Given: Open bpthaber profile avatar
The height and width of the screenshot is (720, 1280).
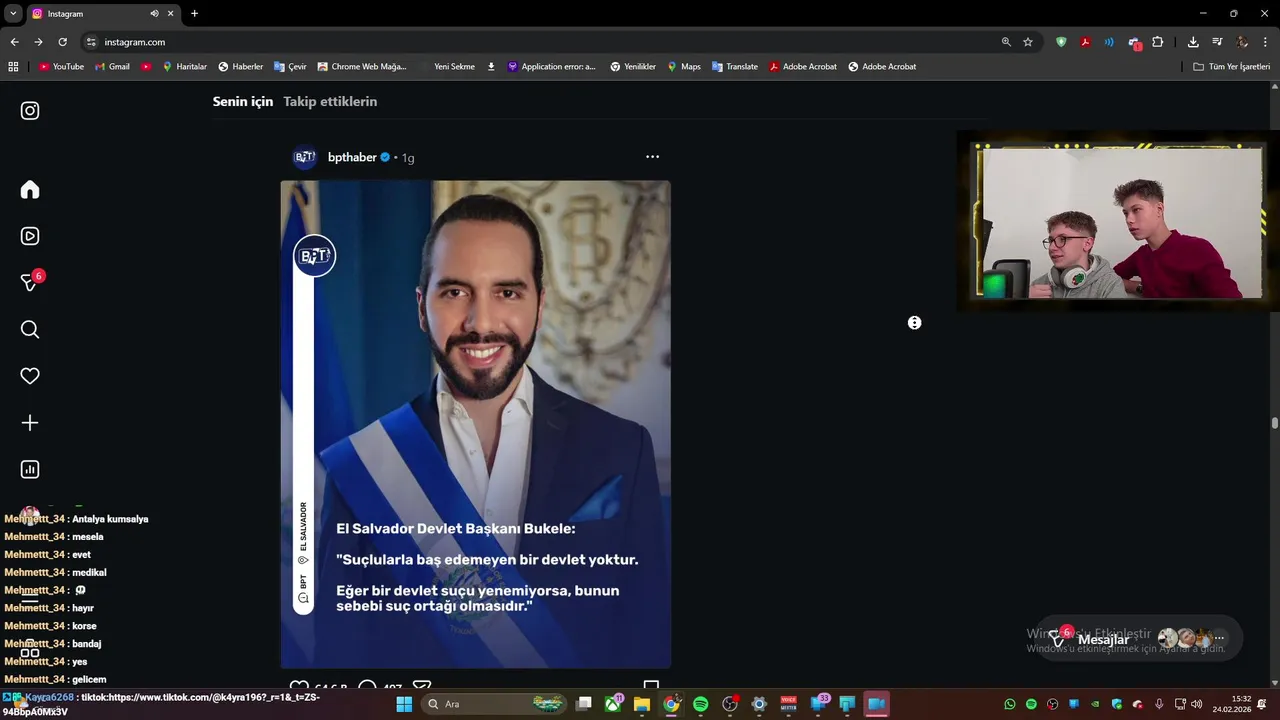Looking at the screenshot, I should click(305, 157).
